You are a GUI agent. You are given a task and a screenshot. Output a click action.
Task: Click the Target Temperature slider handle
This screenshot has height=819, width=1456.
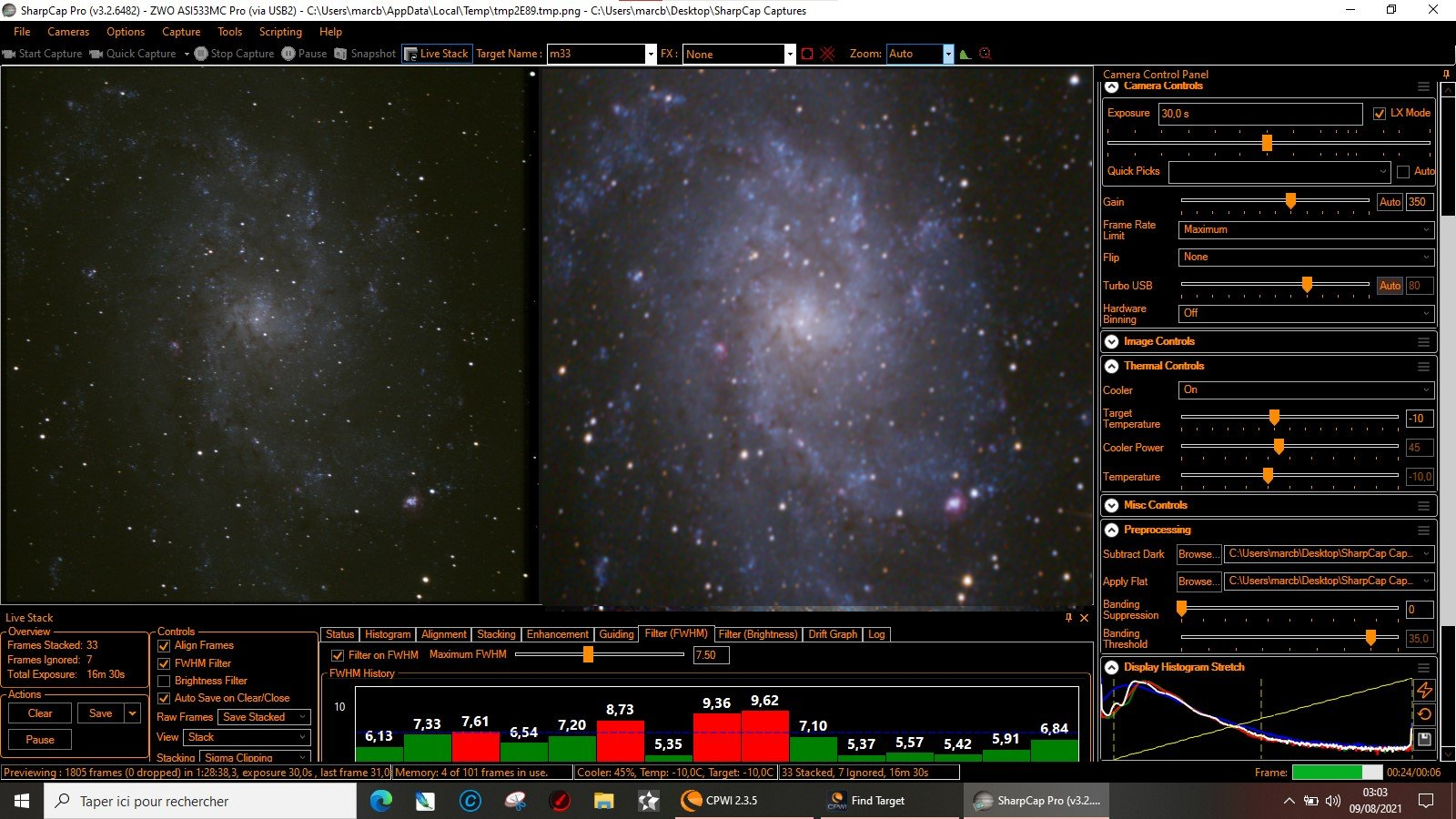1274,418
